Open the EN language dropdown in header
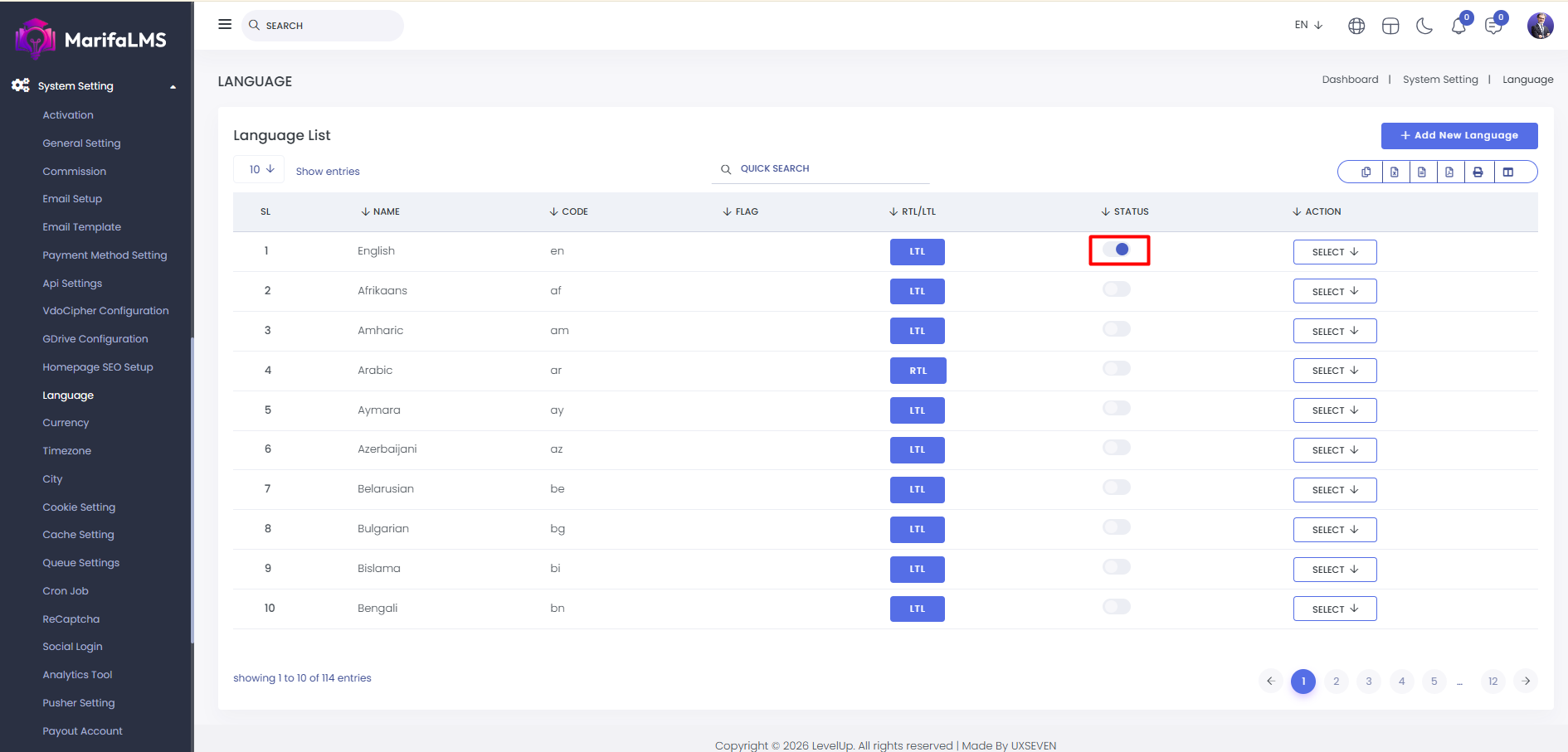The height and width of the screenshot is (752, 1568). point(1308,25)
